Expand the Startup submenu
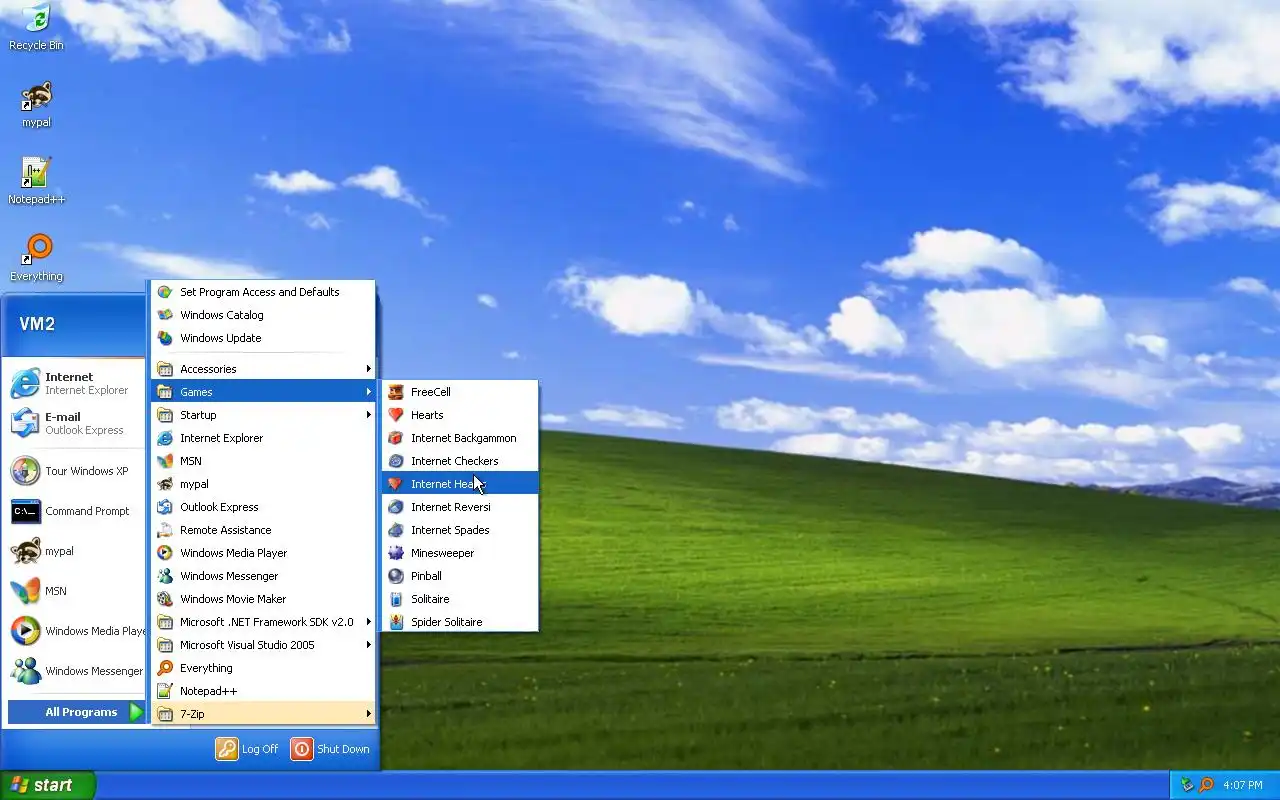The image size is (1280, 800). click(264, 415)
